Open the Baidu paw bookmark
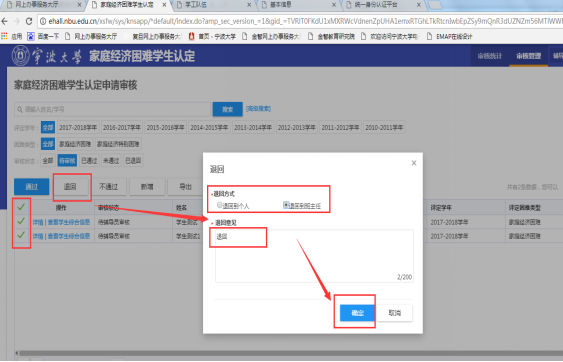This screenshot has height=362, width=563. pyautogui.click(x=31, y=36)
